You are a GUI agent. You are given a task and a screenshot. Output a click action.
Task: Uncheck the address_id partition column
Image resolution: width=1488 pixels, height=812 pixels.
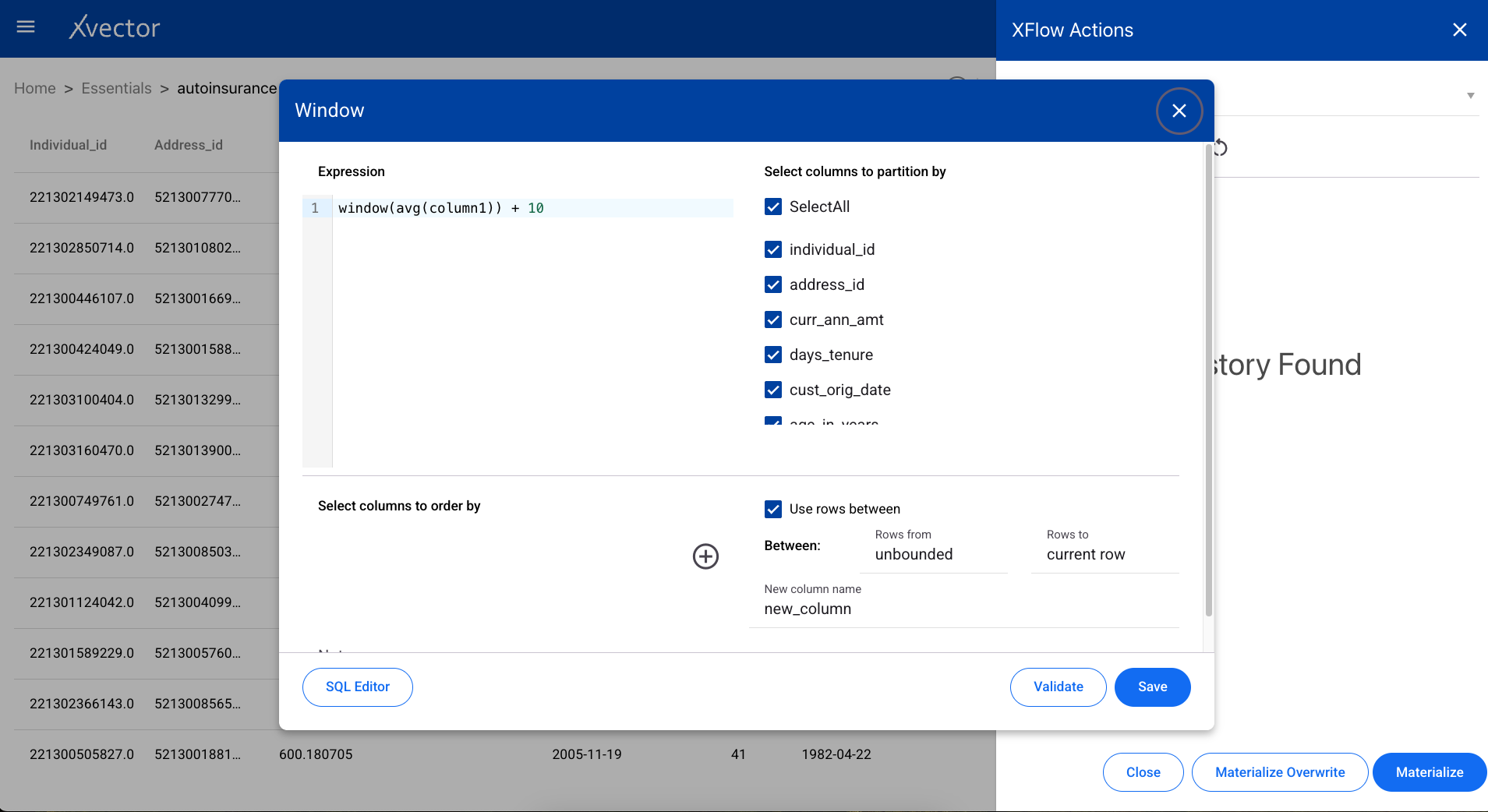coord(773,284)
